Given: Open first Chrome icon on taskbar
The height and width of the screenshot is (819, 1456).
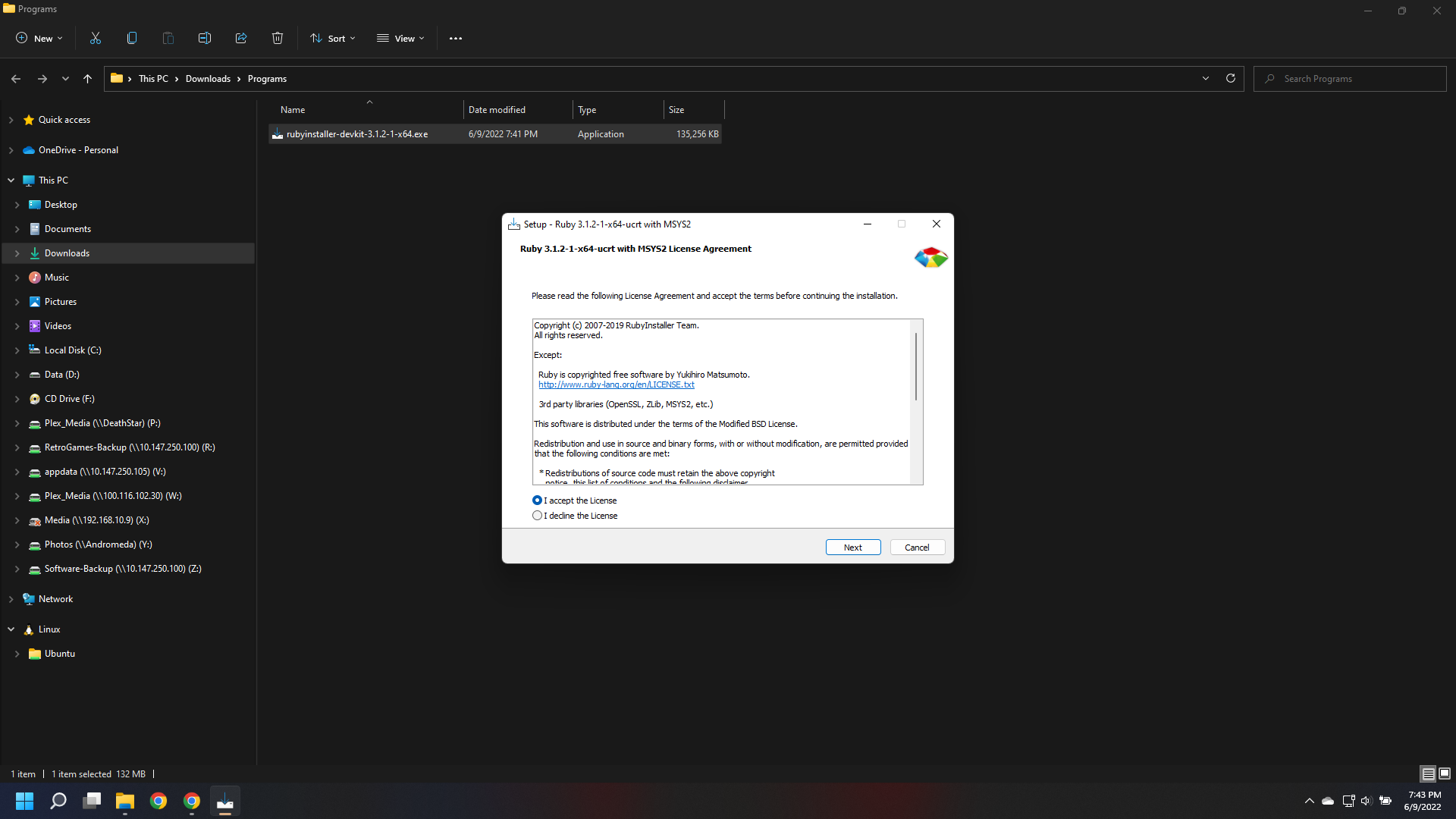Looking at the screenshot, I should pos(158,801).
